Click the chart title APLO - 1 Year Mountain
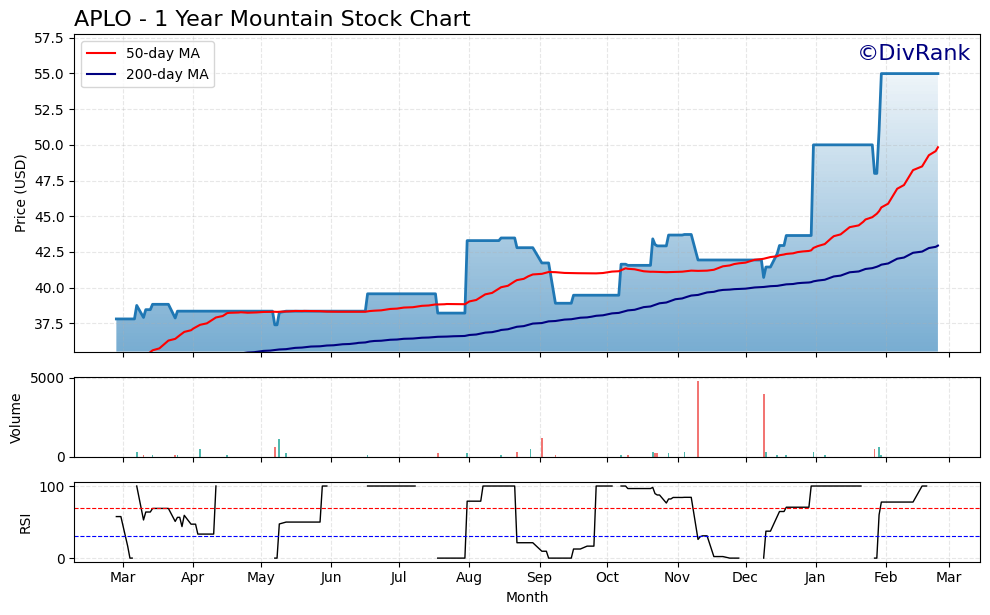This screenshot has height=615, width=990. [x=270, y=17]
